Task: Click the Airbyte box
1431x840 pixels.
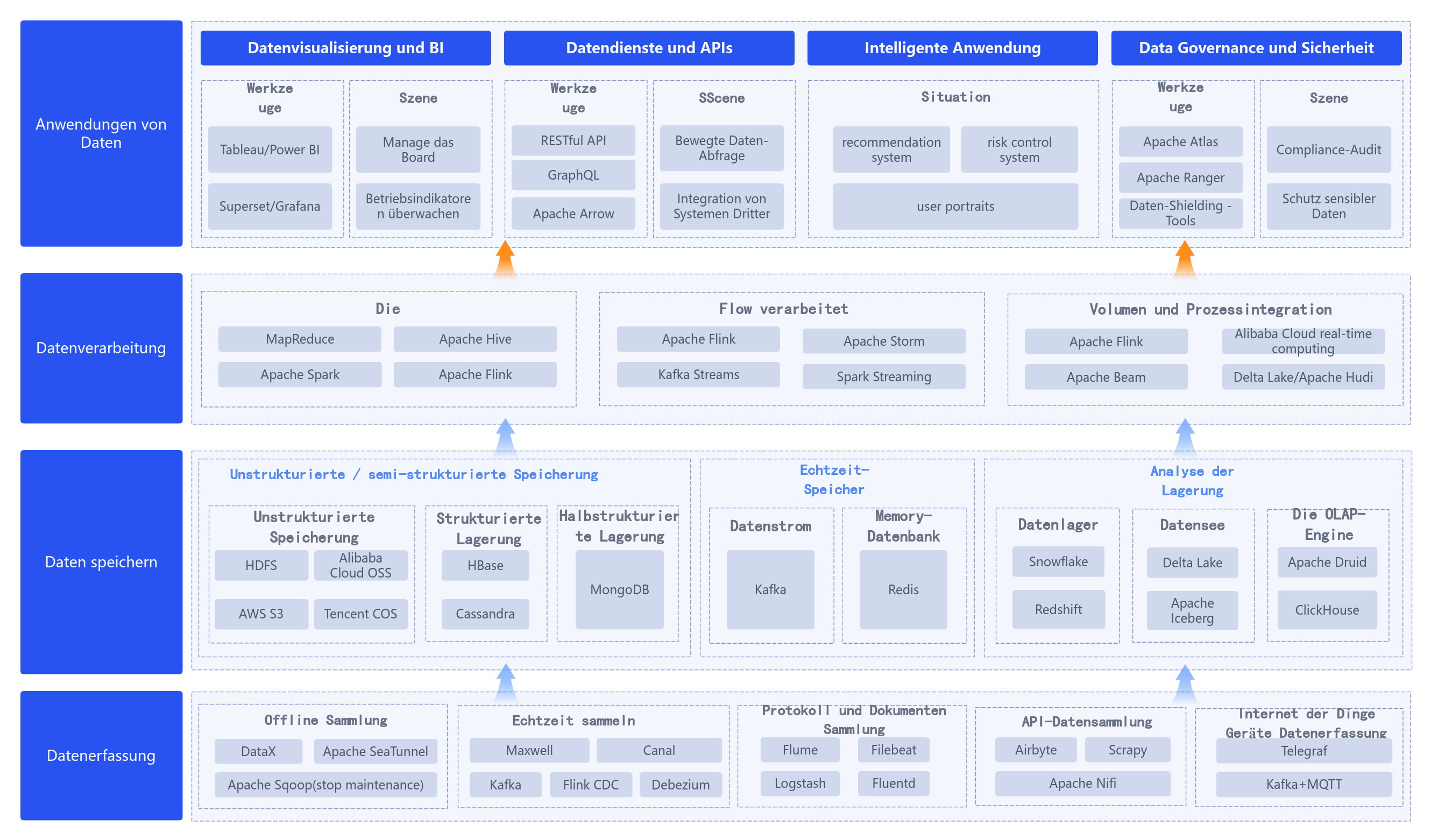Action: [x=1035, y=750]
